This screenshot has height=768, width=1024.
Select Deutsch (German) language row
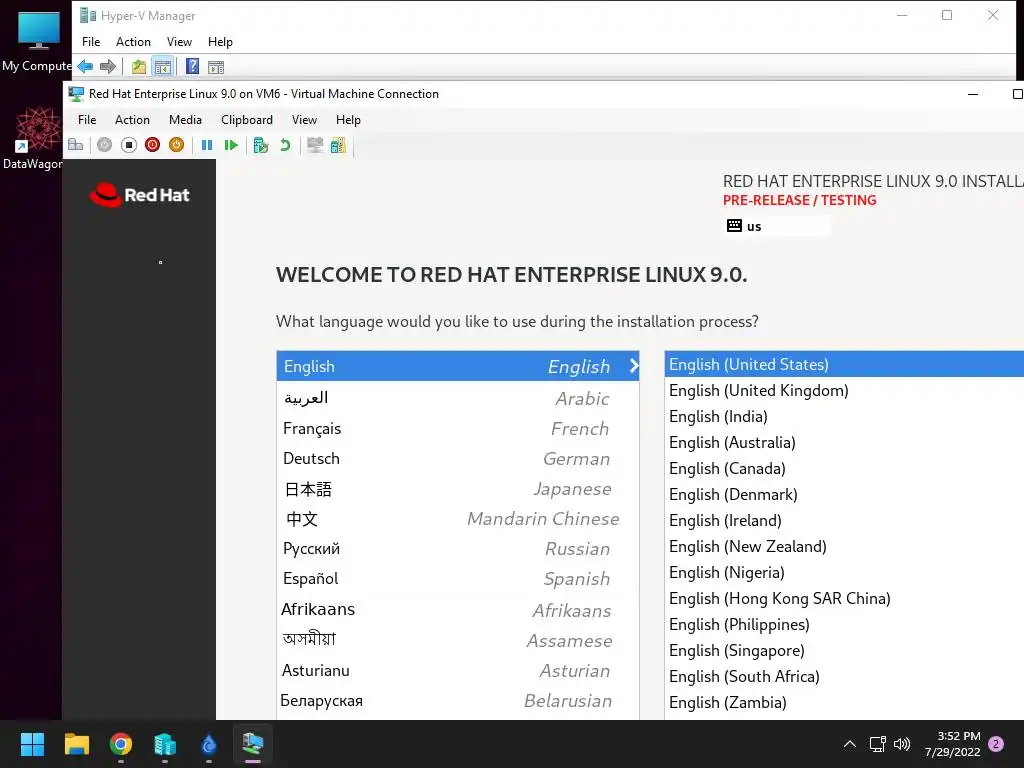[x=458, y=458]
